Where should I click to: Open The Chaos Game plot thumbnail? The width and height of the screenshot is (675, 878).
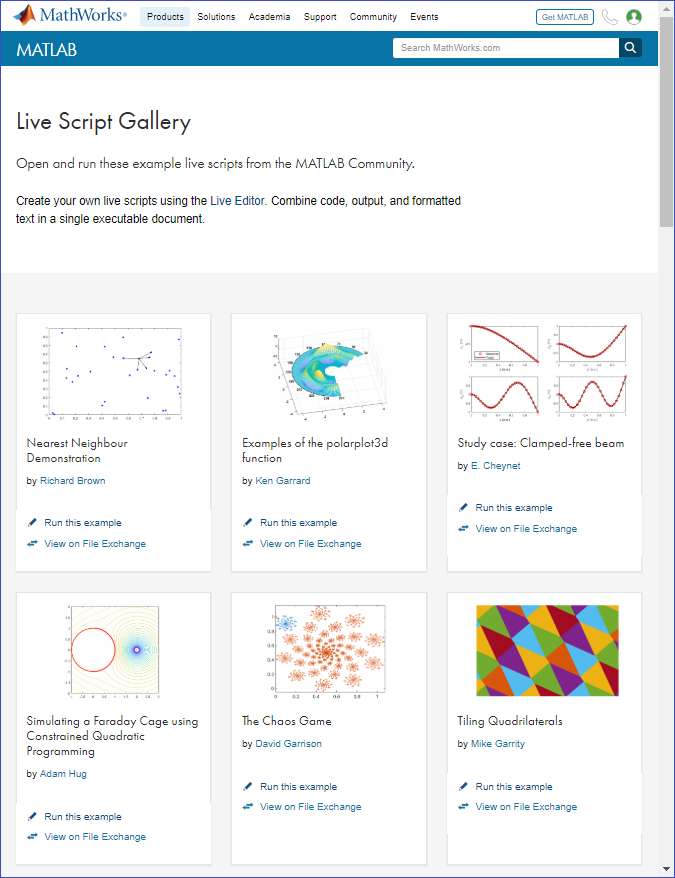tap(329, 650)
